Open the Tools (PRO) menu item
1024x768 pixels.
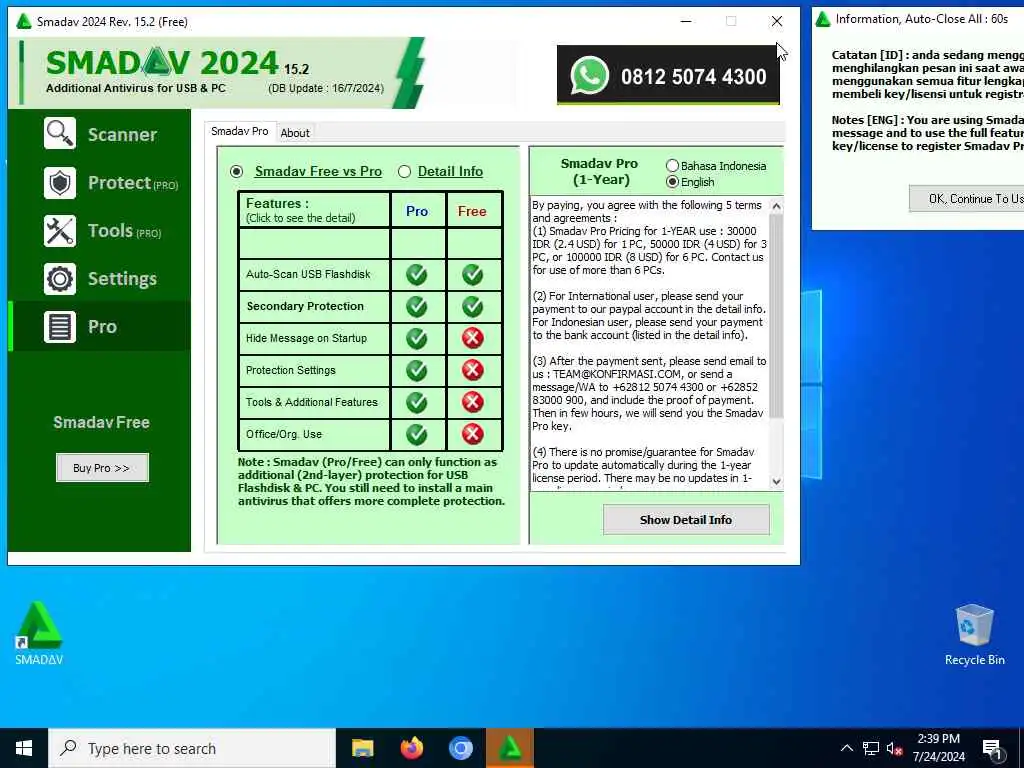[125, 231]
